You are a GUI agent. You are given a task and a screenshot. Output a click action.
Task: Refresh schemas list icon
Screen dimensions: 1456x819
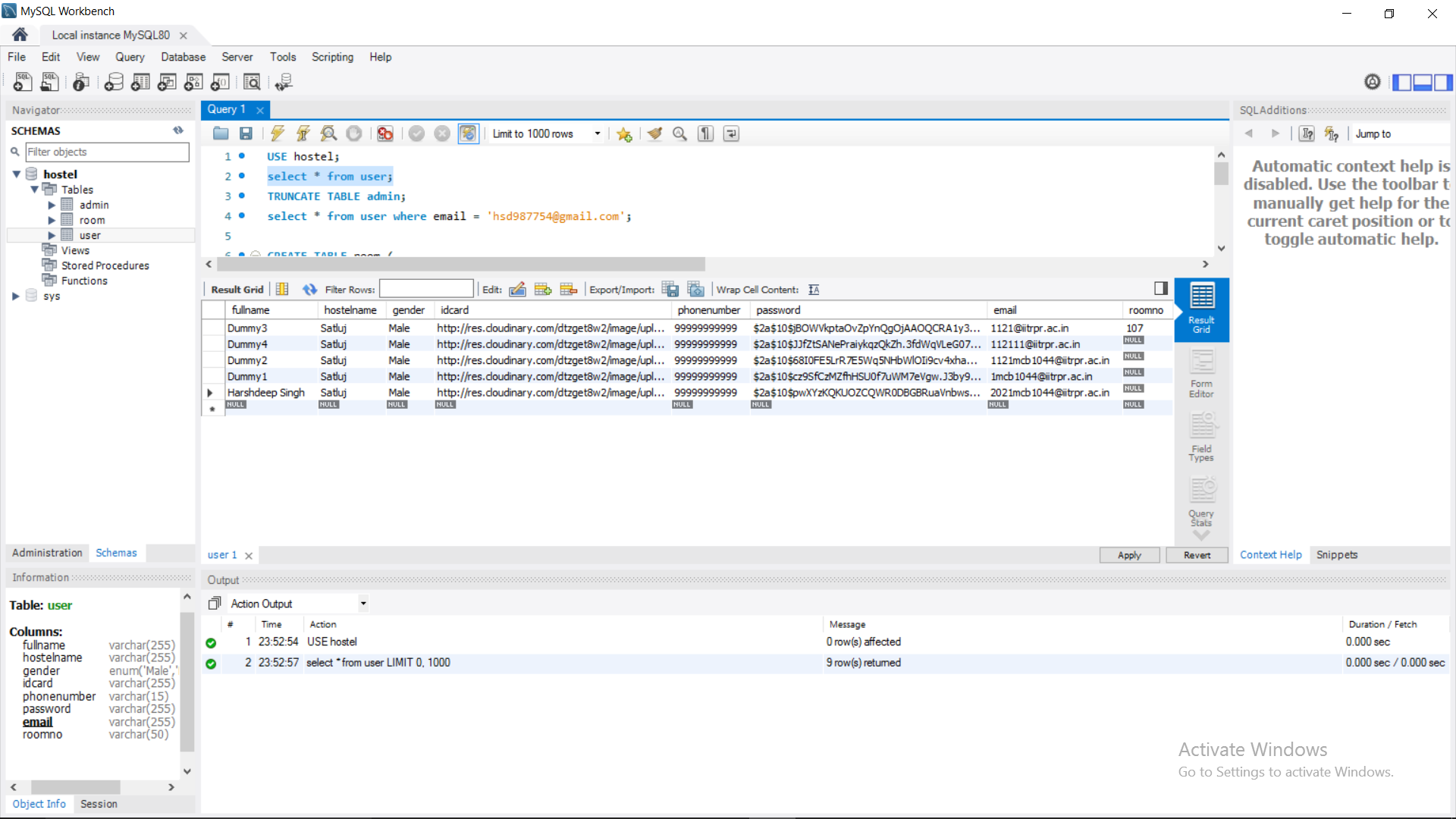(178, 130)
